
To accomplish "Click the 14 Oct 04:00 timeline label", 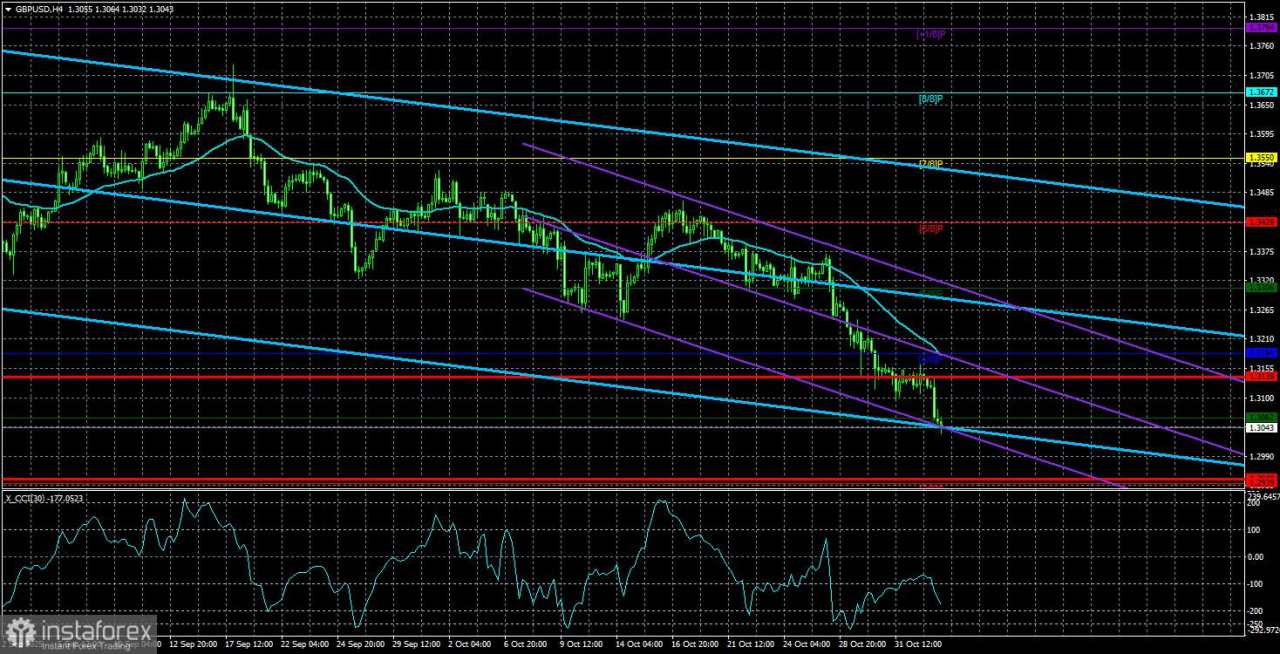I will point(638,644).
